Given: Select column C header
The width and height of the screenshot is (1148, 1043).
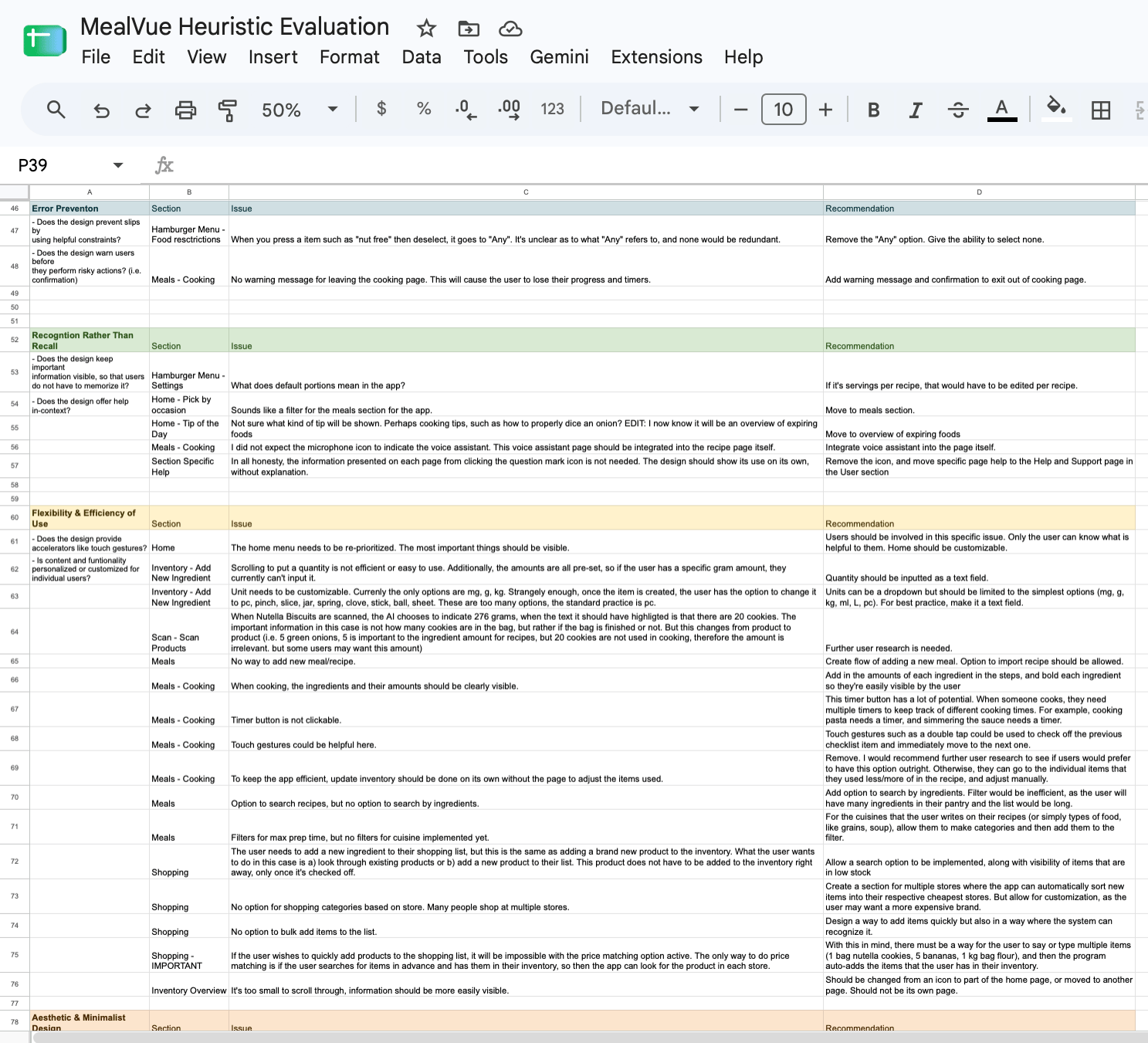Looking at the screenshot, I should pyautogui.click(x=526, y=192).
